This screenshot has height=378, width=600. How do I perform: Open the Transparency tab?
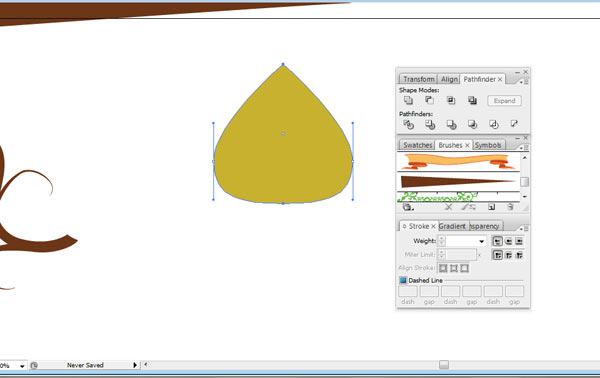(x=484, y=226)
